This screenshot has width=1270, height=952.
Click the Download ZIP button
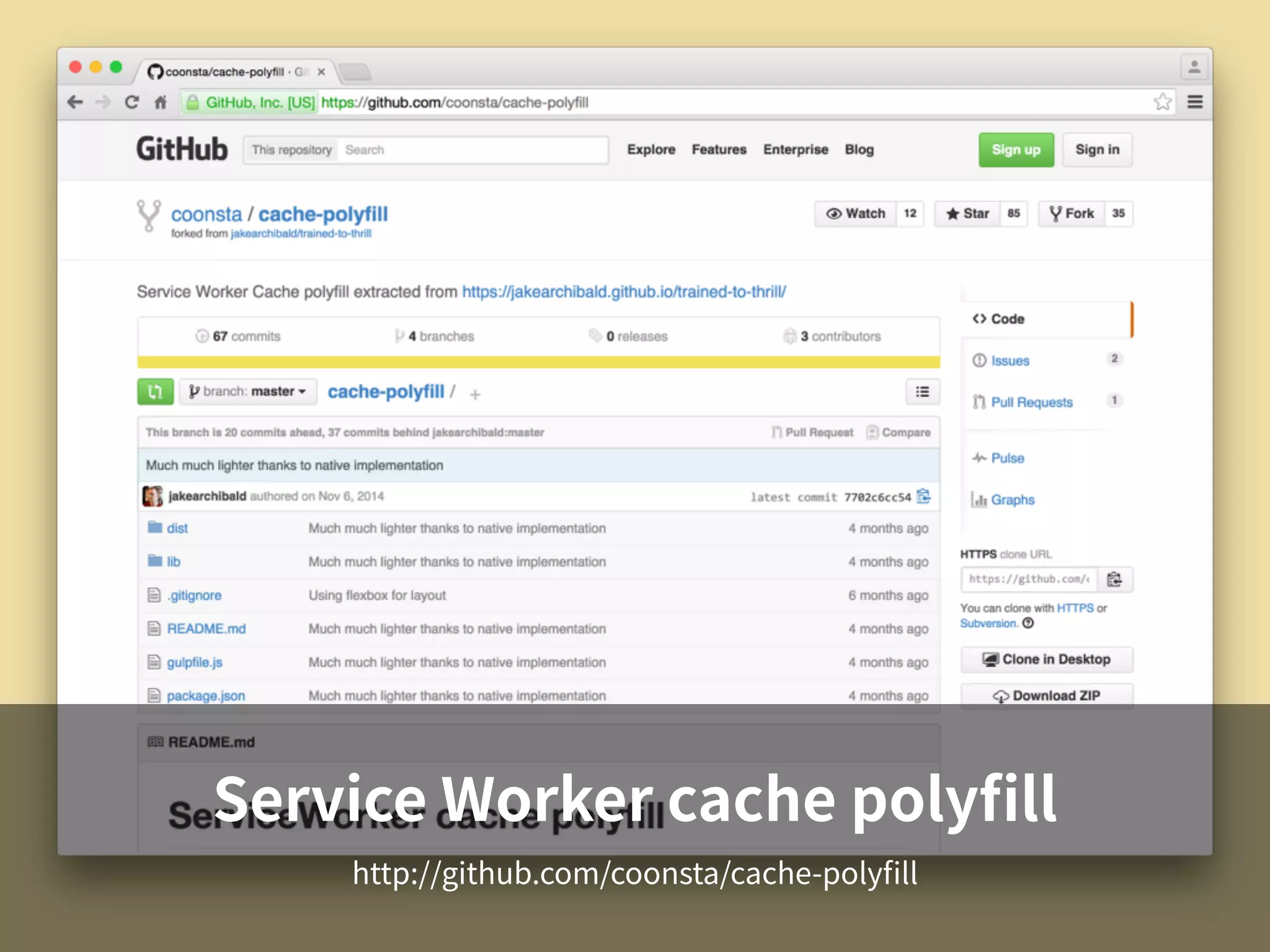coord(1046,695)
